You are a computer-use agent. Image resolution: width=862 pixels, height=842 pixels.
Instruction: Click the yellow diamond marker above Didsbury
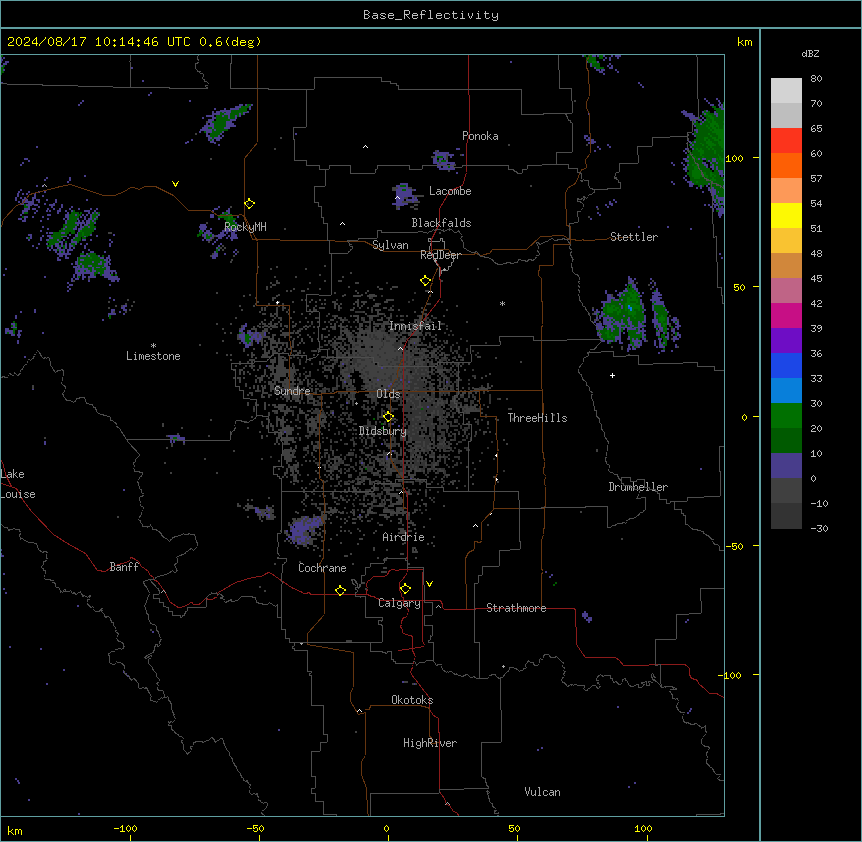coord(389,417)
